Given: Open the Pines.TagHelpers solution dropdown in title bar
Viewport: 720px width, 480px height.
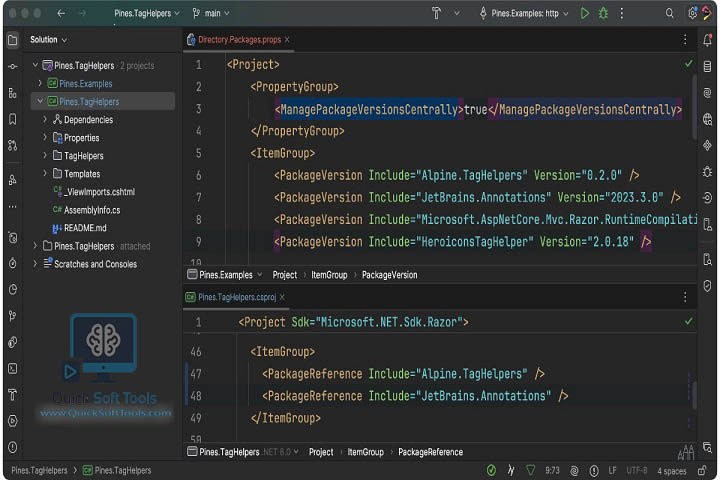Looking at the screenshot, I should (146, 13).
